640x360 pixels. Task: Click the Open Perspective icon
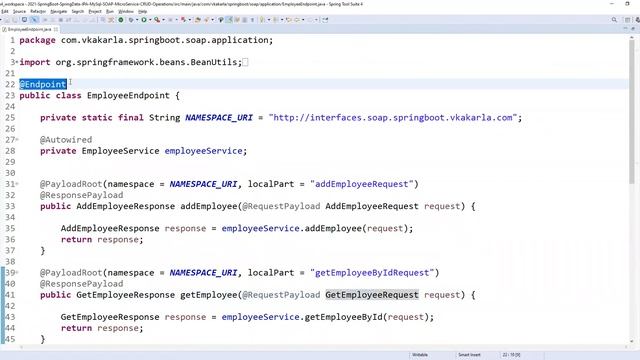(628, 20)
